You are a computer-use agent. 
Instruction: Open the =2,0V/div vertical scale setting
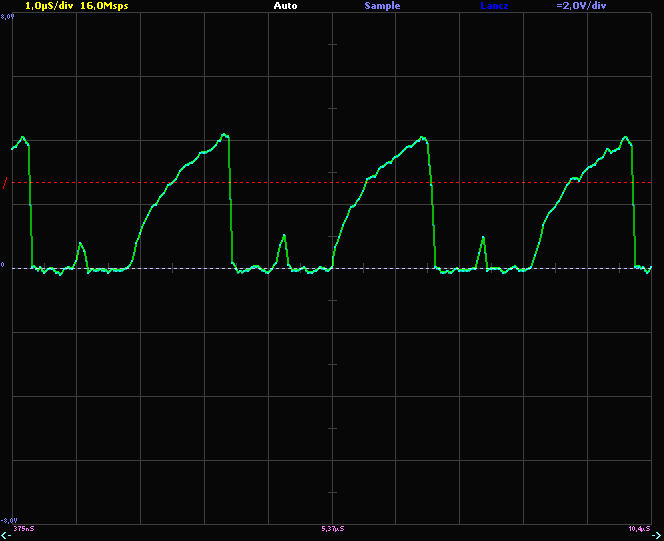tap(581, 6)
